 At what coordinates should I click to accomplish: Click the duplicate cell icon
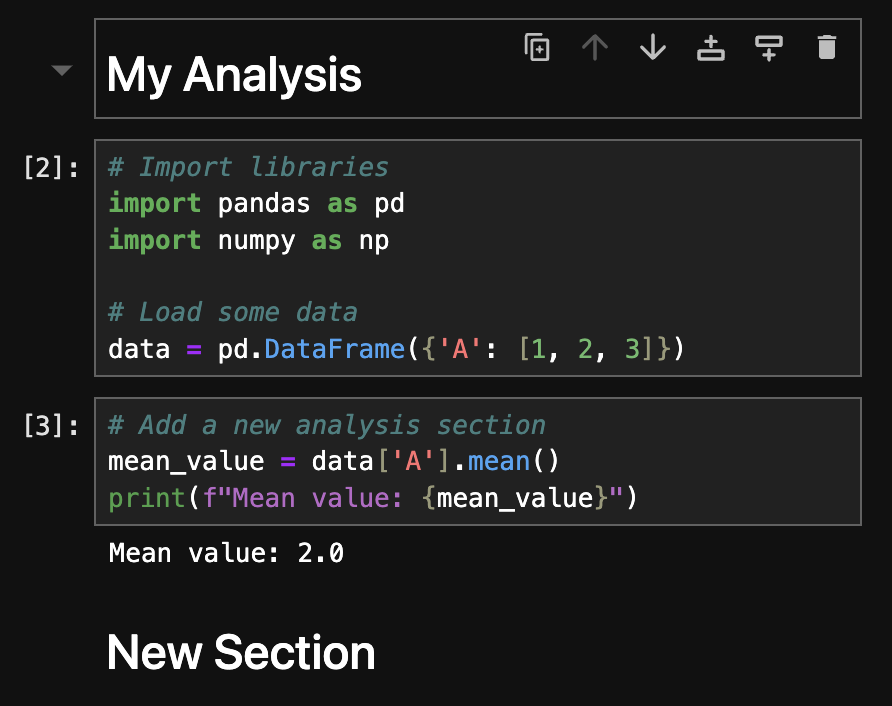point(537,47)
